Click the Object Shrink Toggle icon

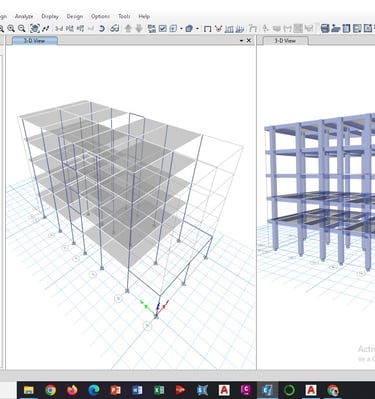151,29
